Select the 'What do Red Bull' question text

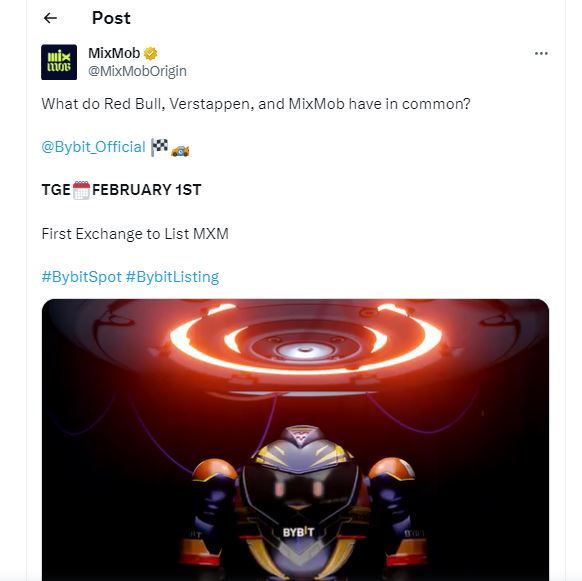coord(256,104)
